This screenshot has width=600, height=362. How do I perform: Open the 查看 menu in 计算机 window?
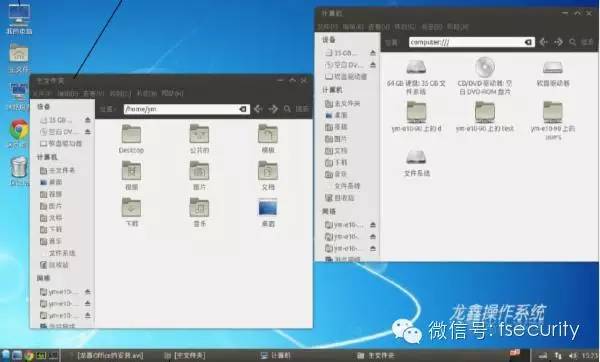coord(379,27)
